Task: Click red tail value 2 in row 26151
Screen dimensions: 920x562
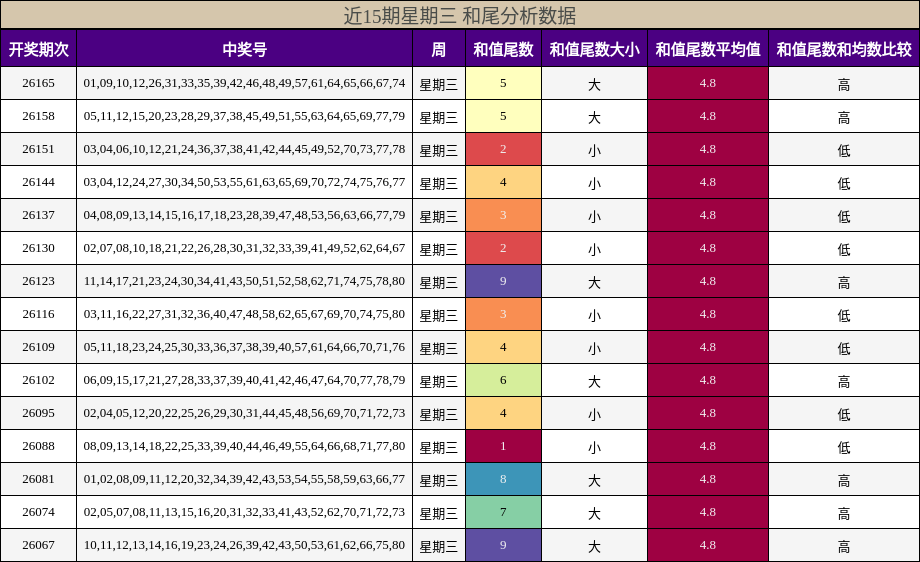Action: pyautogui.click(x=503, y=149)
